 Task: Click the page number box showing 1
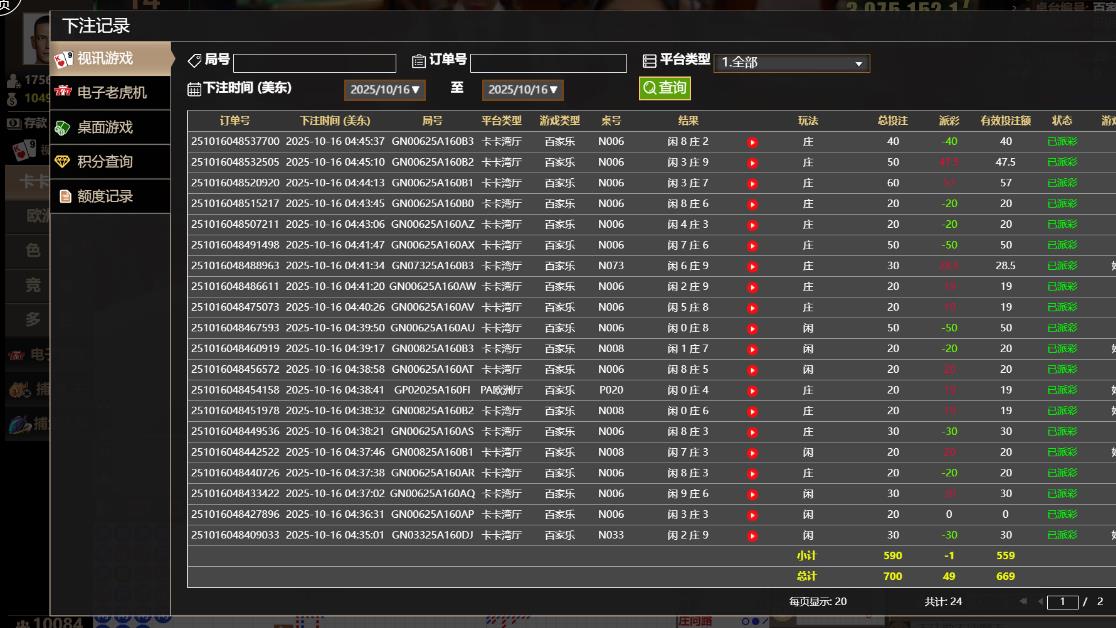coord(1062,602)
